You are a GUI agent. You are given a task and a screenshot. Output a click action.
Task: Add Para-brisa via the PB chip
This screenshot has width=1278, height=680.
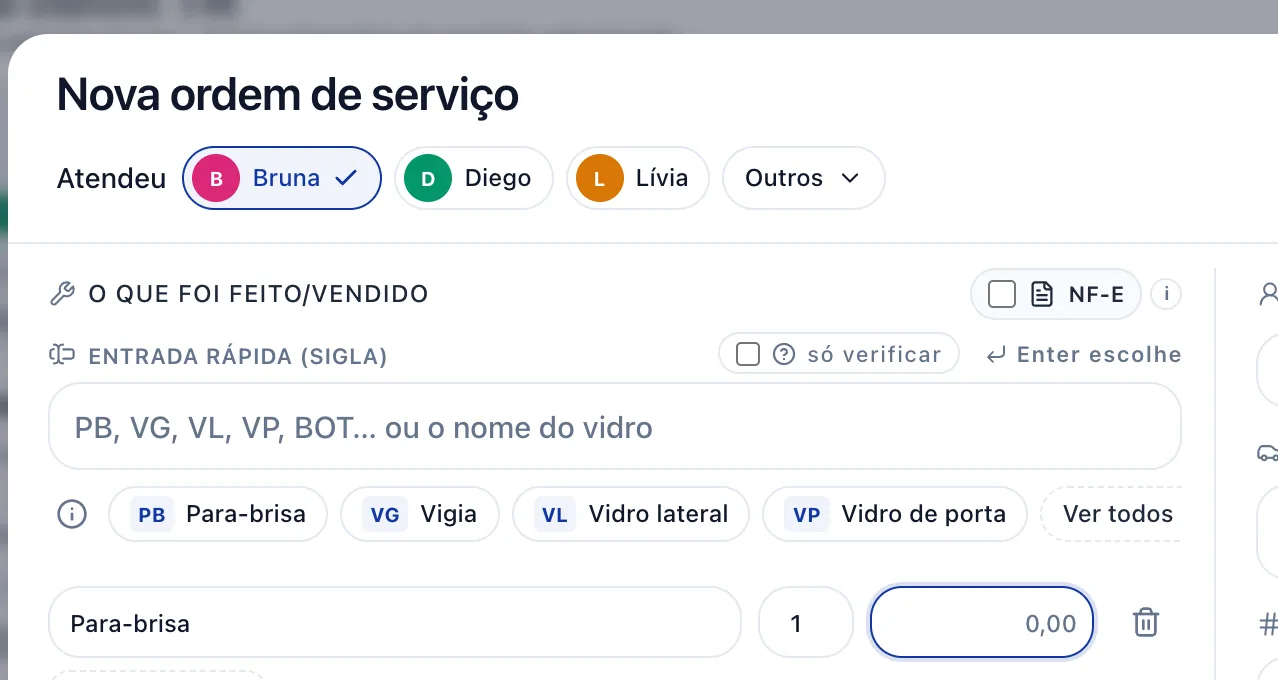218,515
